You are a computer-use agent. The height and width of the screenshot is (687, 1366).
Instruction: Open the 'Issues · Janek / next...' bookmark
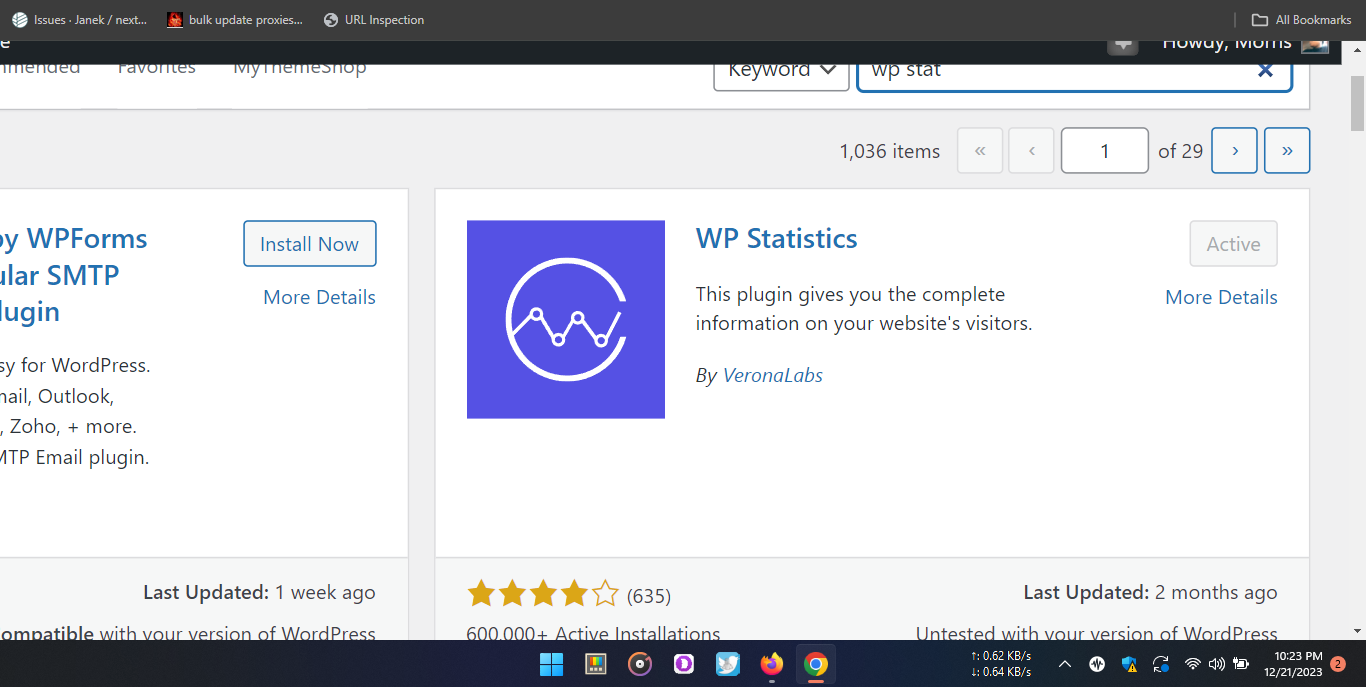80,20
